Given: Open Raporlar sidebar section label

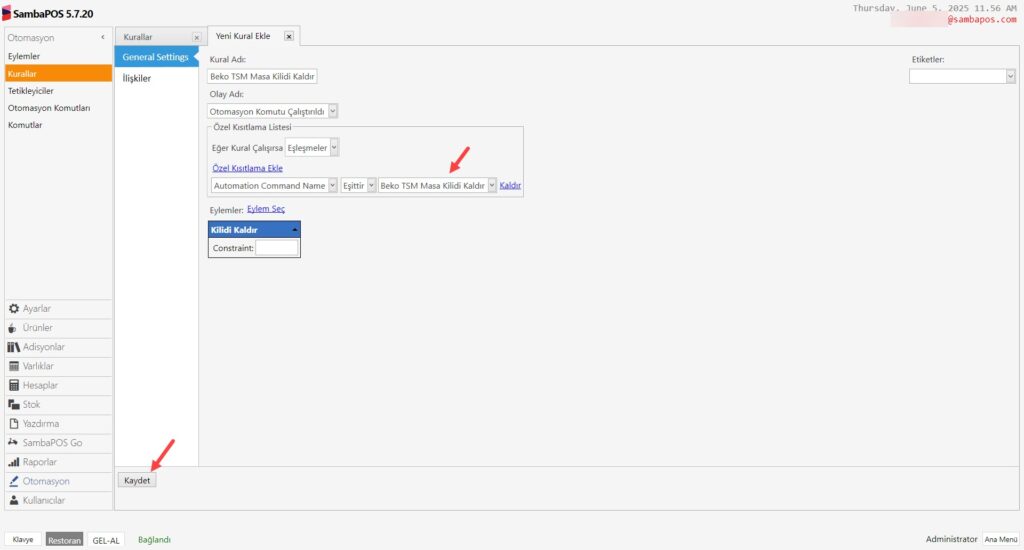Looking at the screenshot, I should pyautogui.click(x=40, y=462).
